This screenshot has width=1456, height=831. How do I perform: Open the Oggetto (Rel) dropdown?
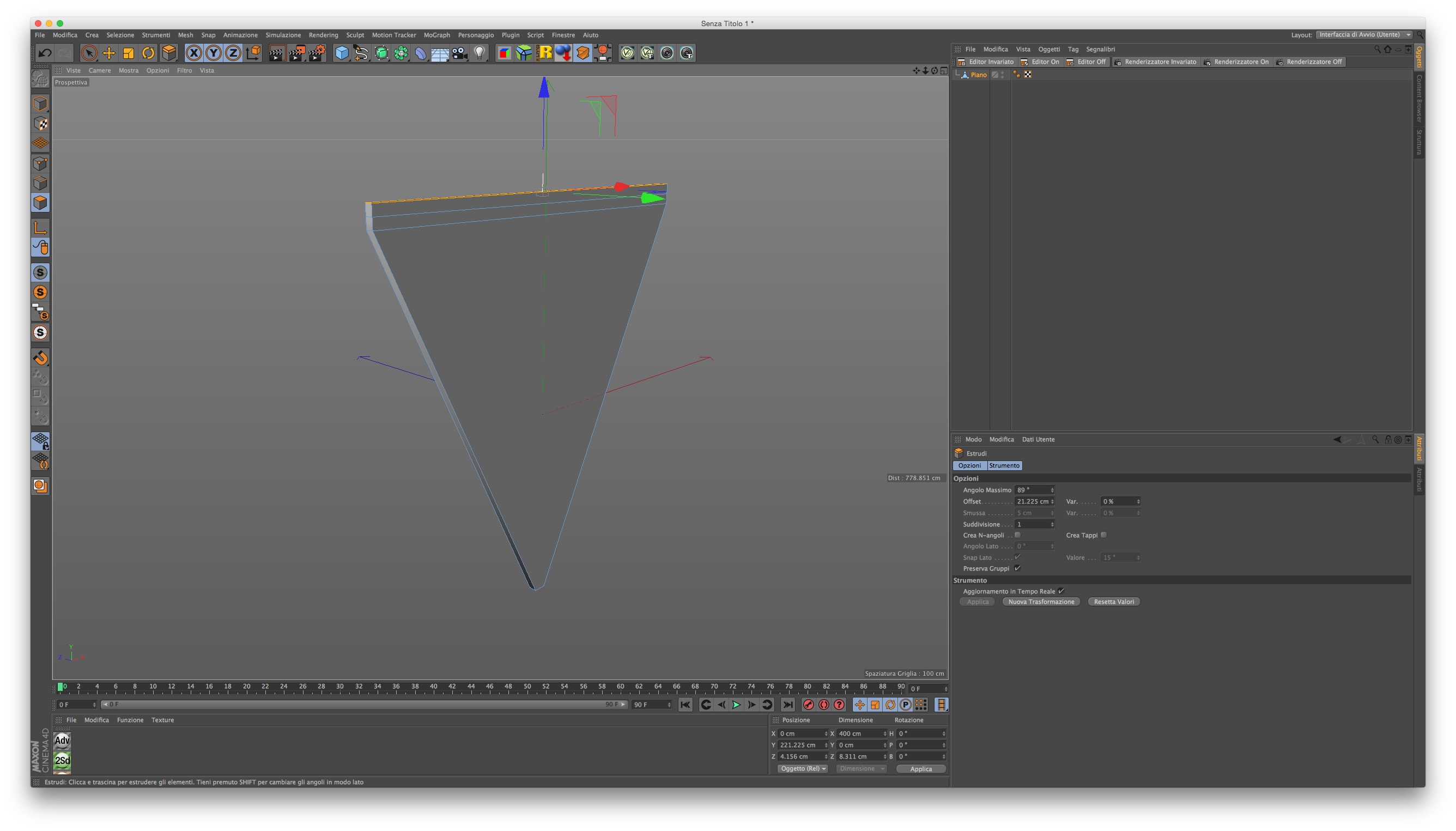803,768
